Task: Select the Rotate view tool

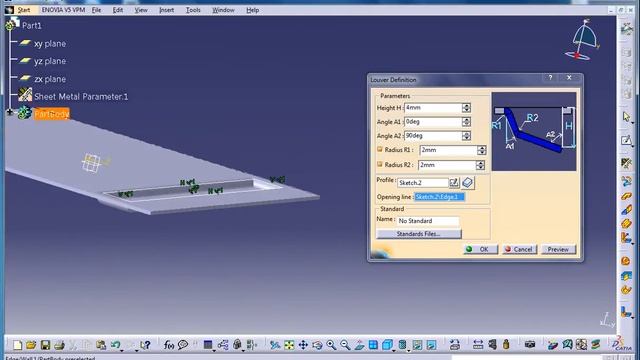Action: [x=317, y=345]
